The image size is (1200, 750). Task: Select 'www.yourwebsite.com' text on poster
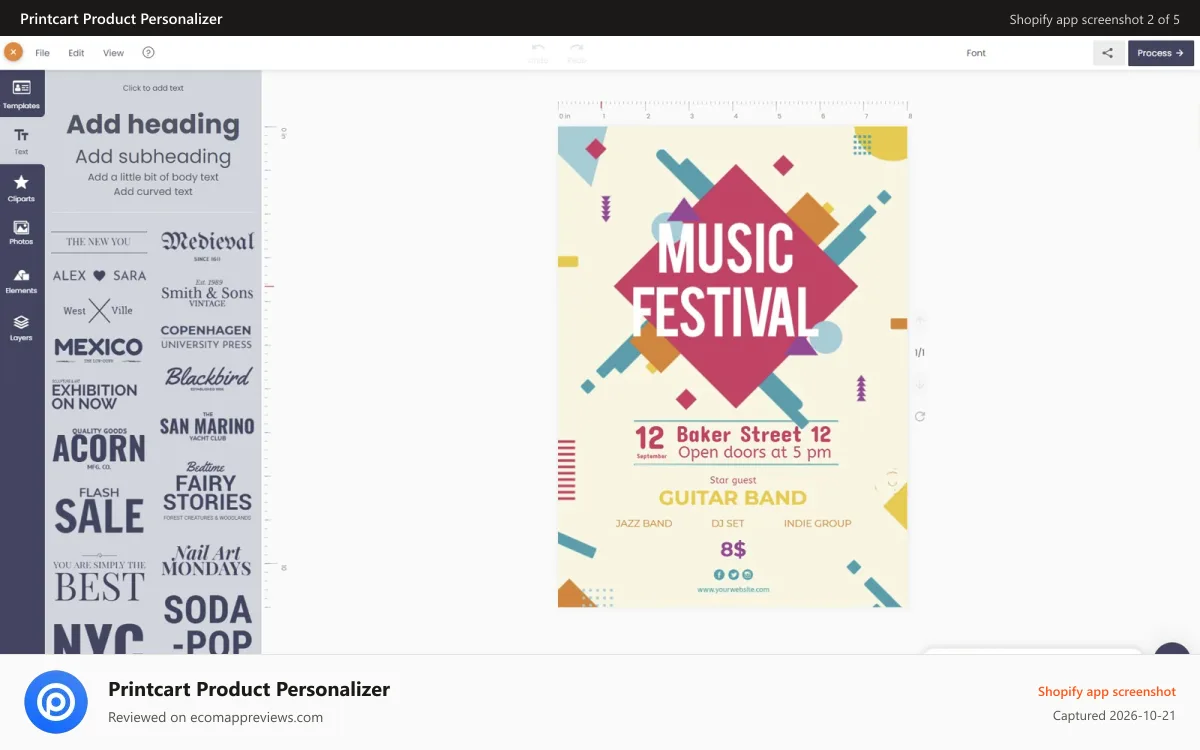tap(733, 590)
